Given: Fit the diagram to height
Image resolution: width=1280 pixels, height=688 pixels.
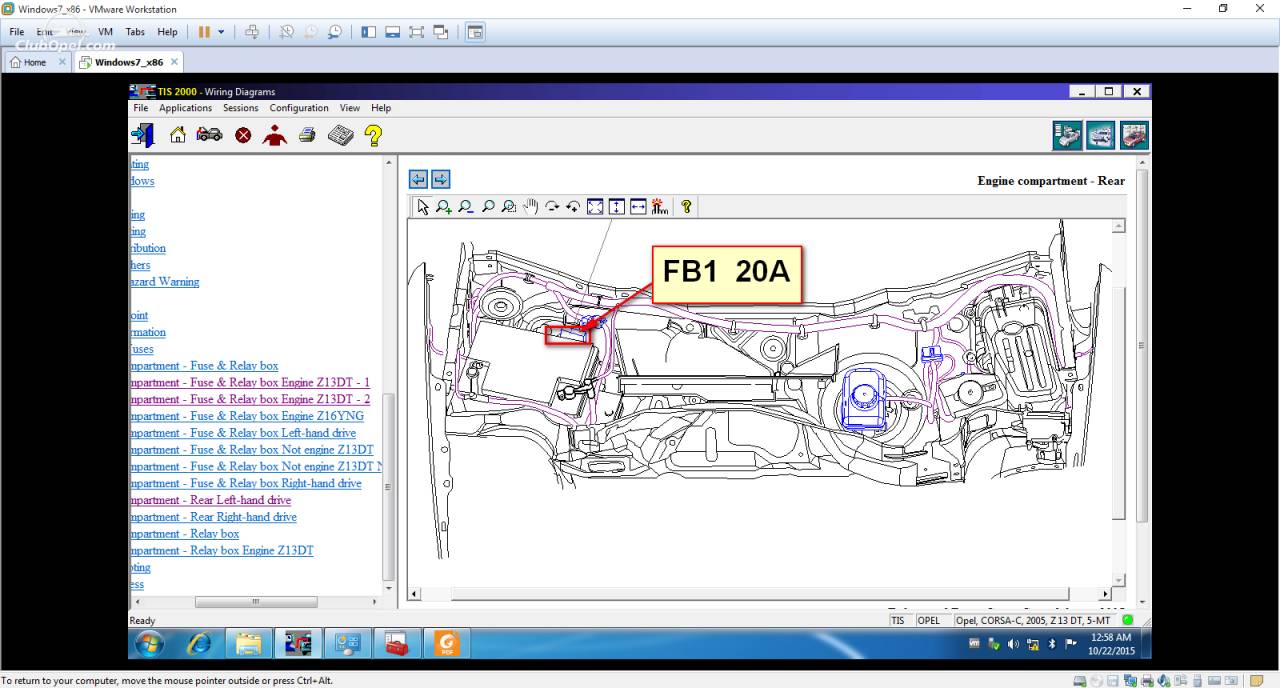Looking at the screenshot, I should [617, 207].
